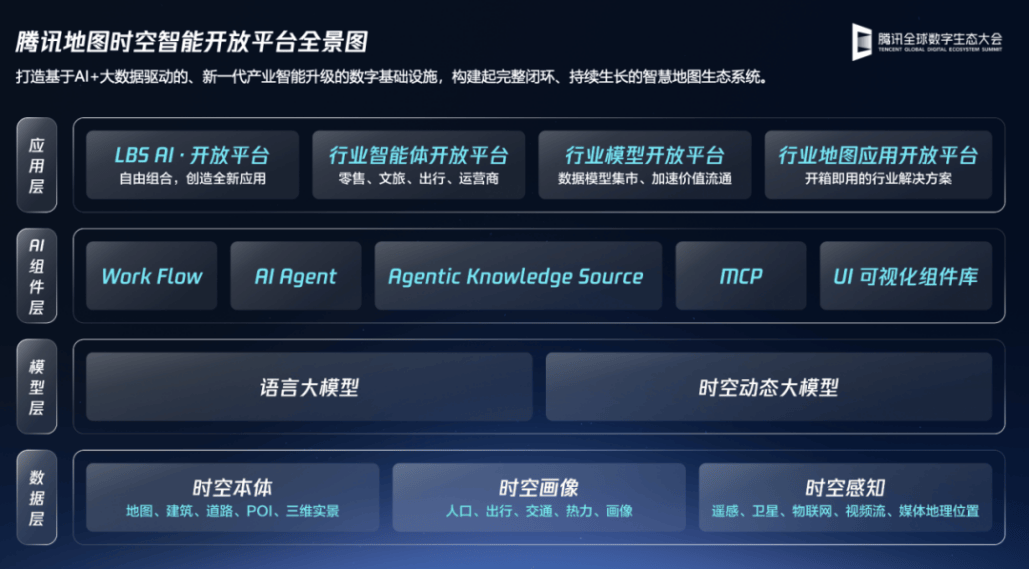Click the Work Flow component block
This screenshot has width=1029, height=569.
coord(152,276)
